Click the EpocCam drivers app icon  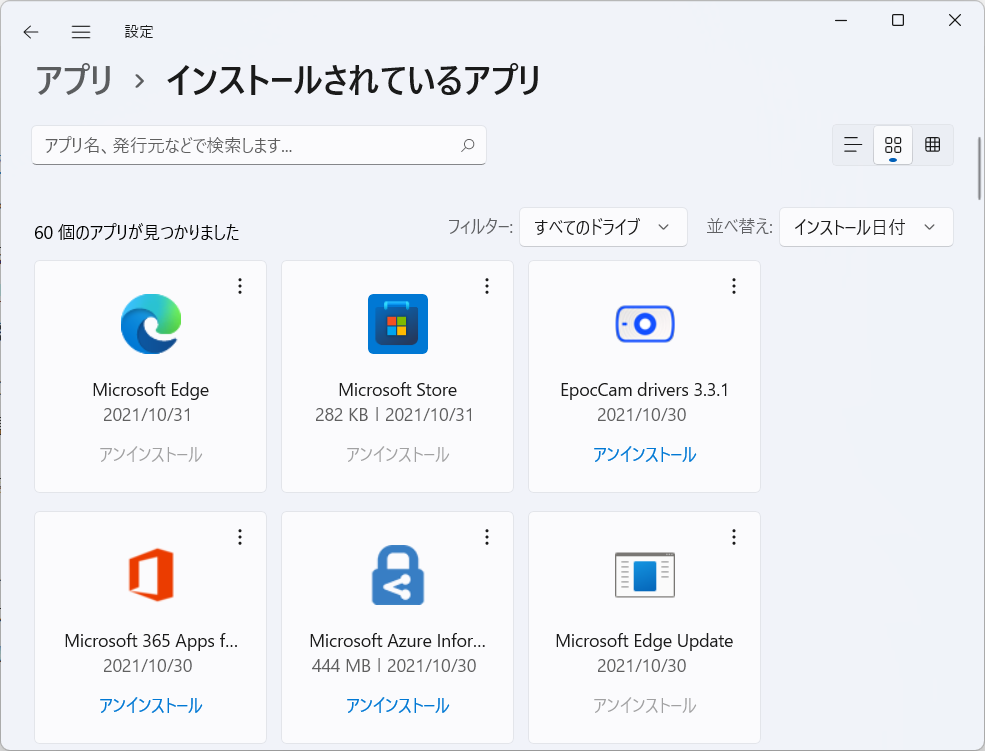click(x=645, y=324)
